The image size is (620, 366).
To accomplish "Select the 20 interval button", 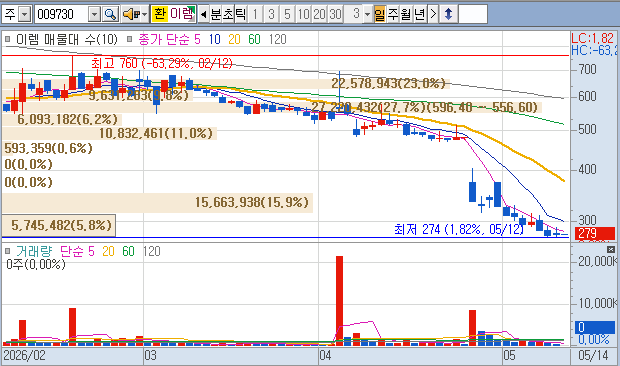I will pos(319,15).
